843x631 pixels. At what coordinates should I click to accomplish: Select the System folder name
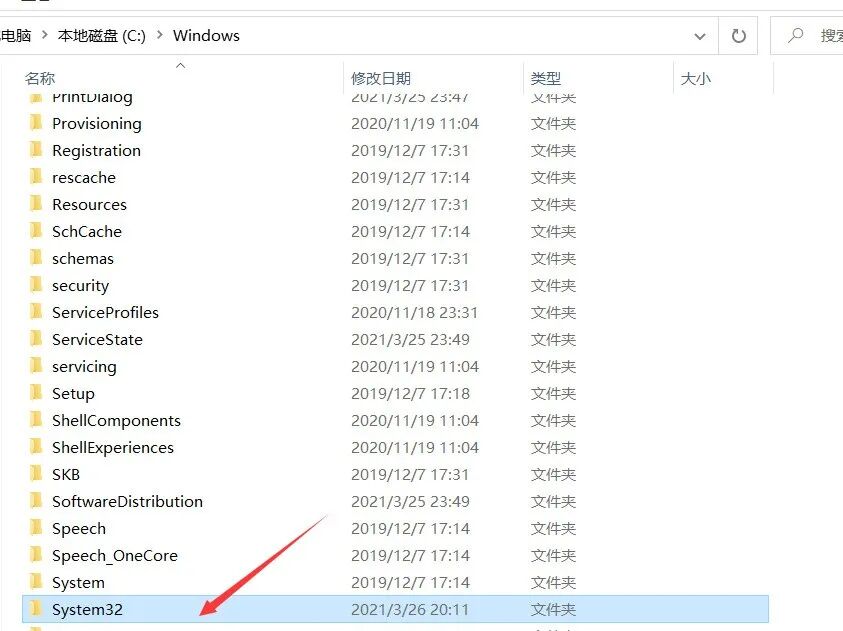coord(78,583)
